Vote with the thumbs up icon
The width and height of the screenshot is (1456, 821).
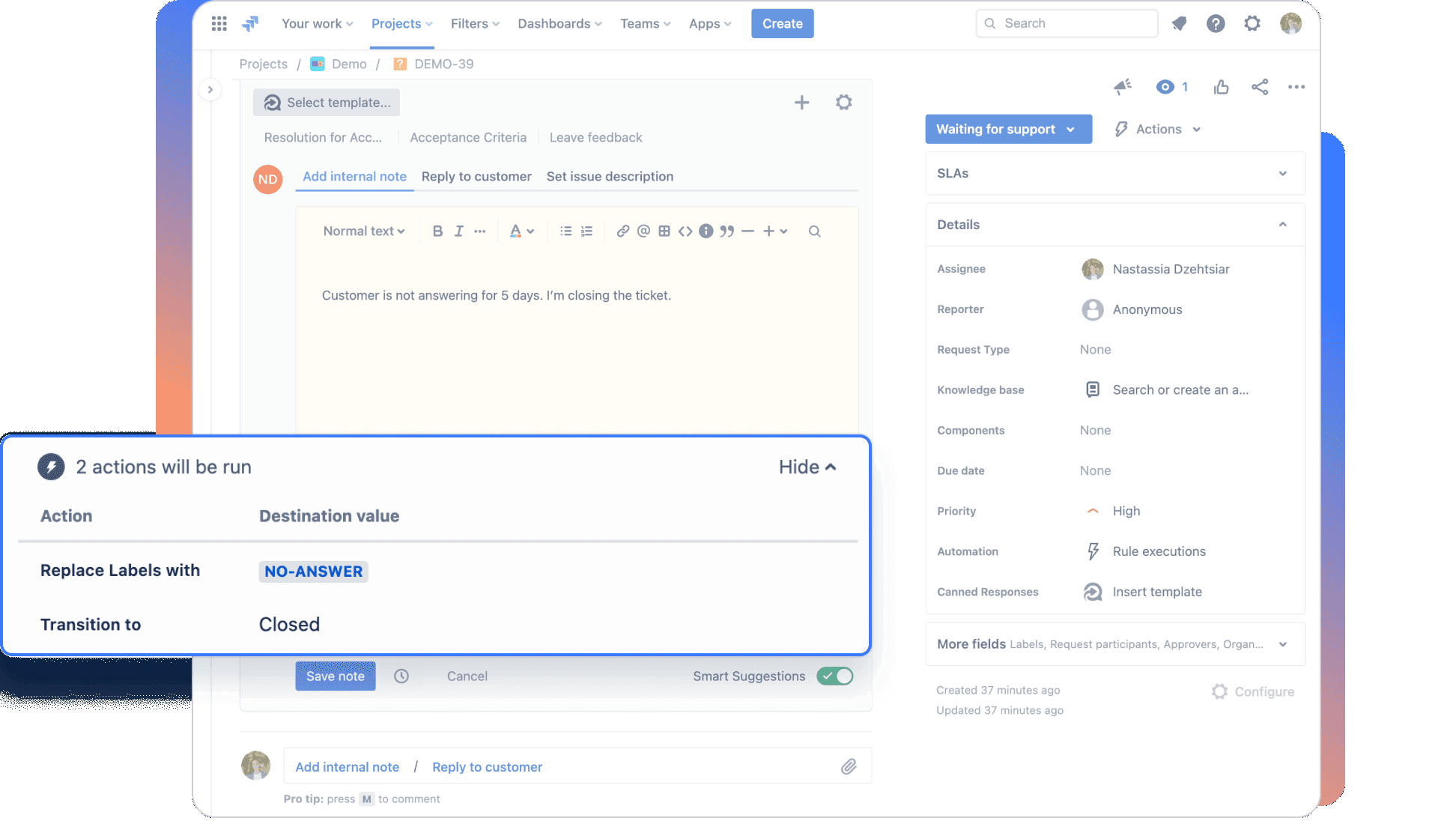1221,87
